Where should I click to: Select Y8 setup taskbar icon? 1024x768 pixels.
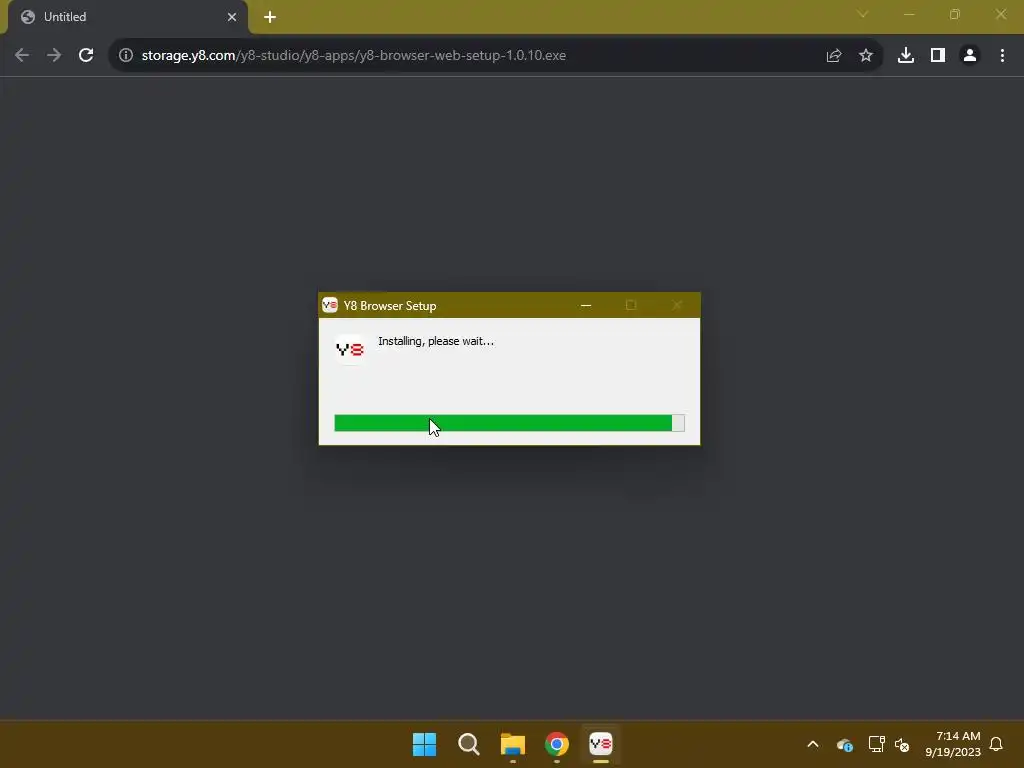point(601,744)
